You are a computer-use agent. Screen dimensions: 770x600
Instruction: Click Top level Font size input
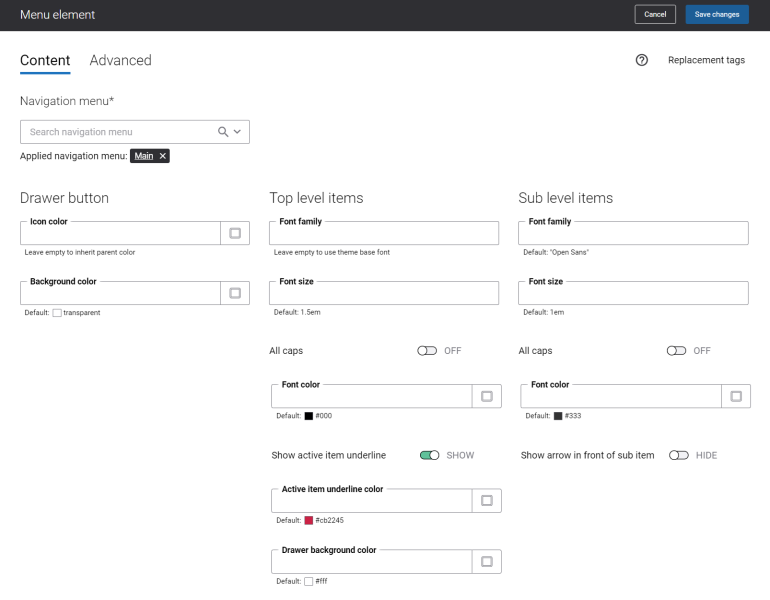pos(384,294)
